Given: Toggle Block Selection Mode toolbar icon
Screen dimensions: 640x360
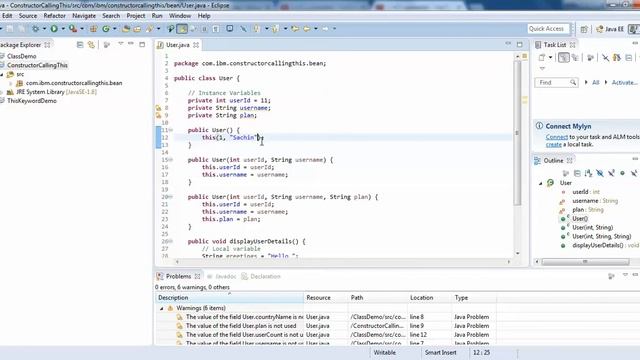Looking at the screenshot, I should pos(205,29).
